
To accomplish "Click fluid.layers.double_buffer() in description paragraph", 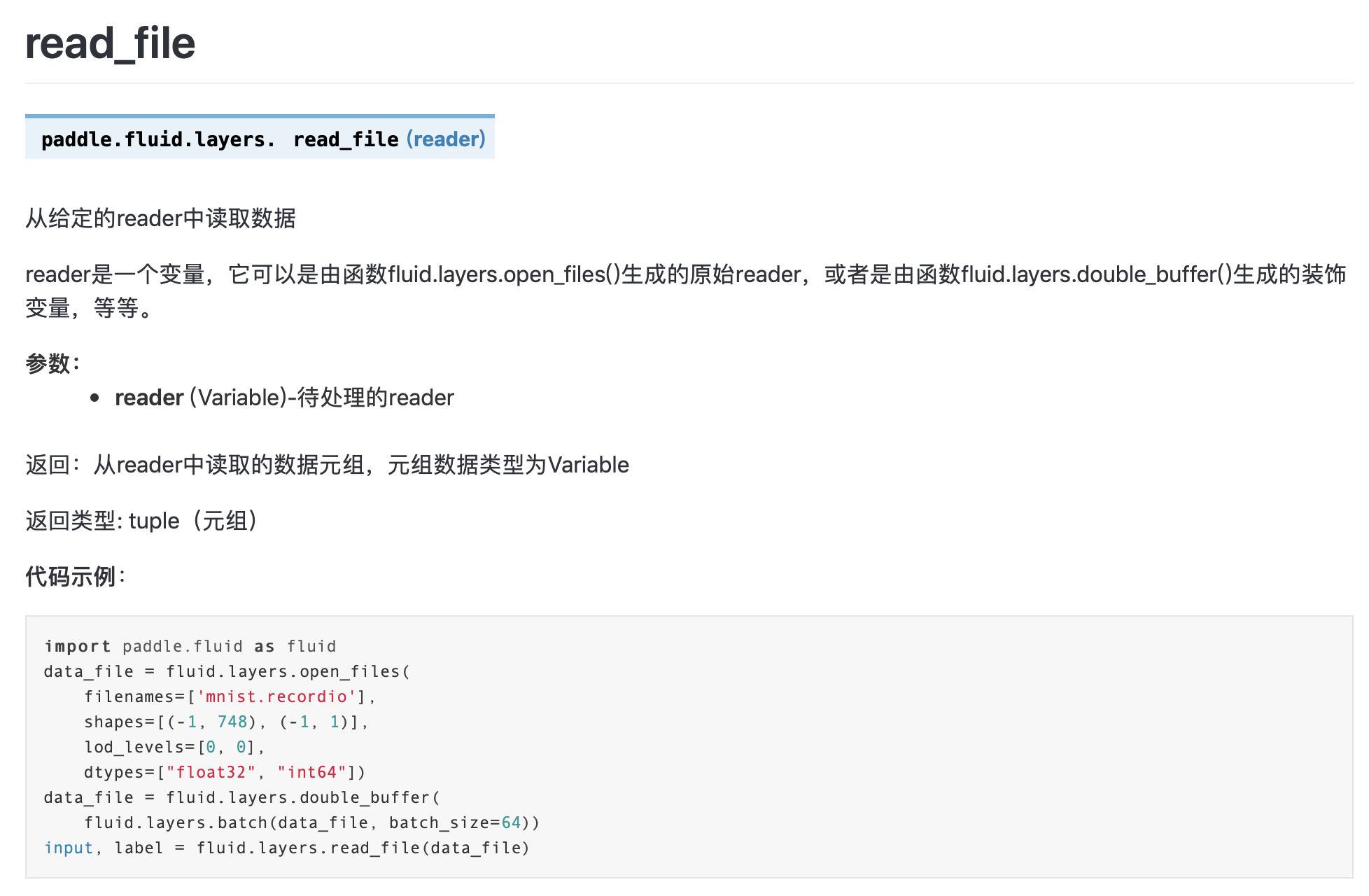I will [x=1096, y=274].
